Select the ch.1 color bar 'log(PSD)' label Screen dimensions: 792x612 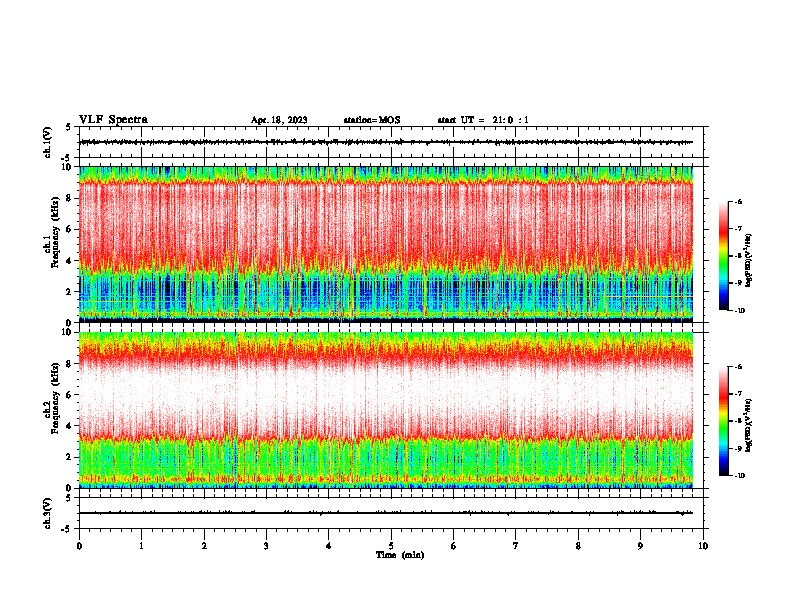coord(749,260)
